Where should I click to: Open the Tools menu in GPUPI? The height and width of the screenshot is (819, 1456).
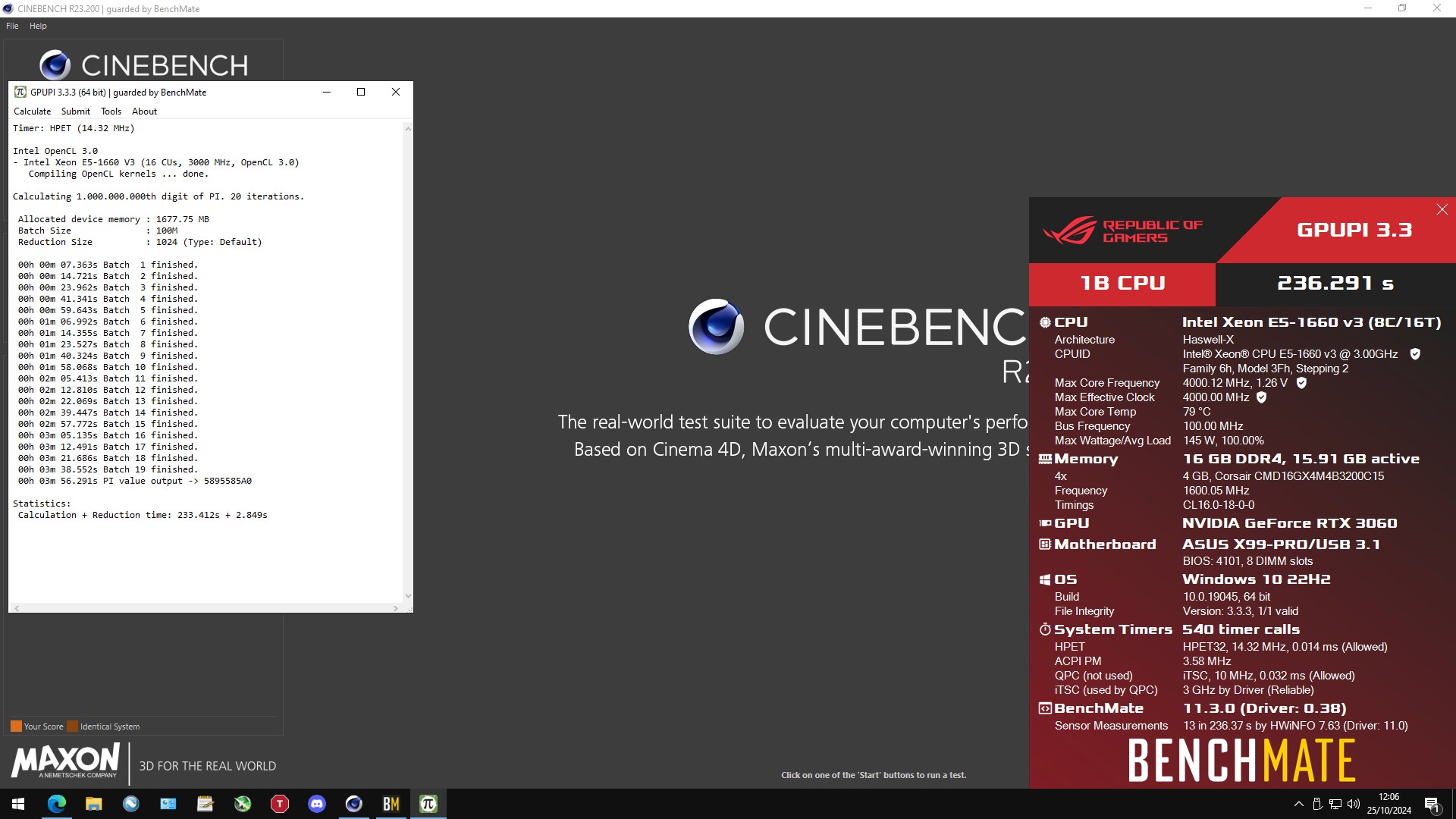click(111, 111)
